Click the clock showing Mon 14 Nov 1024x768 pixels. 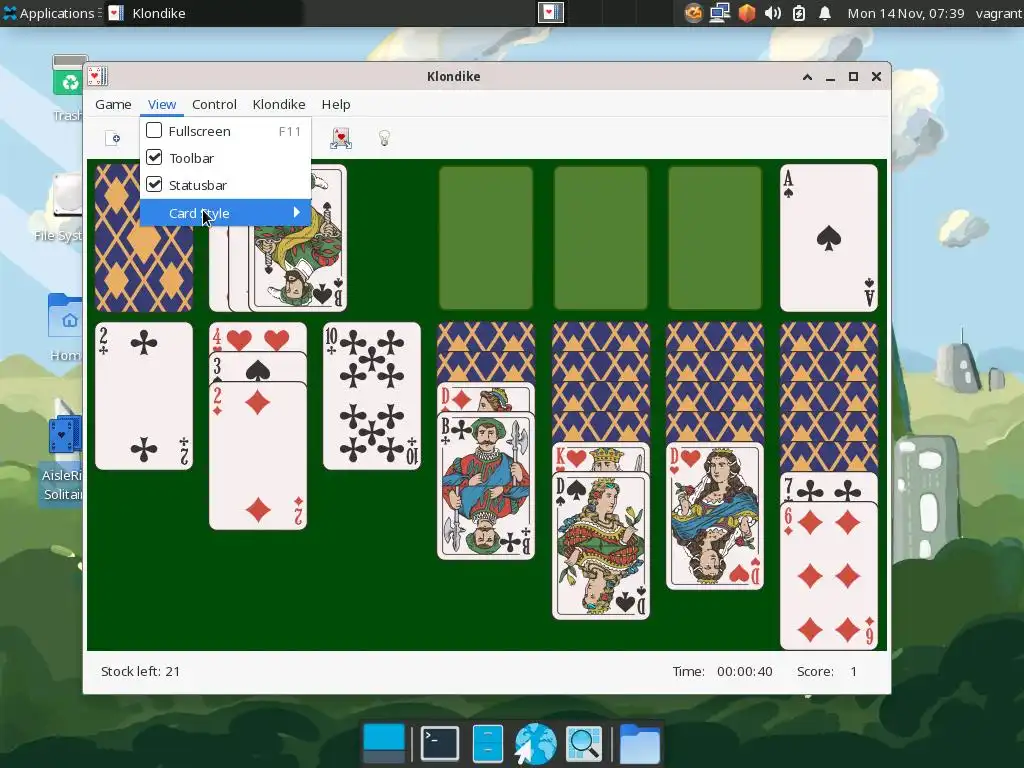click(905, 13)
